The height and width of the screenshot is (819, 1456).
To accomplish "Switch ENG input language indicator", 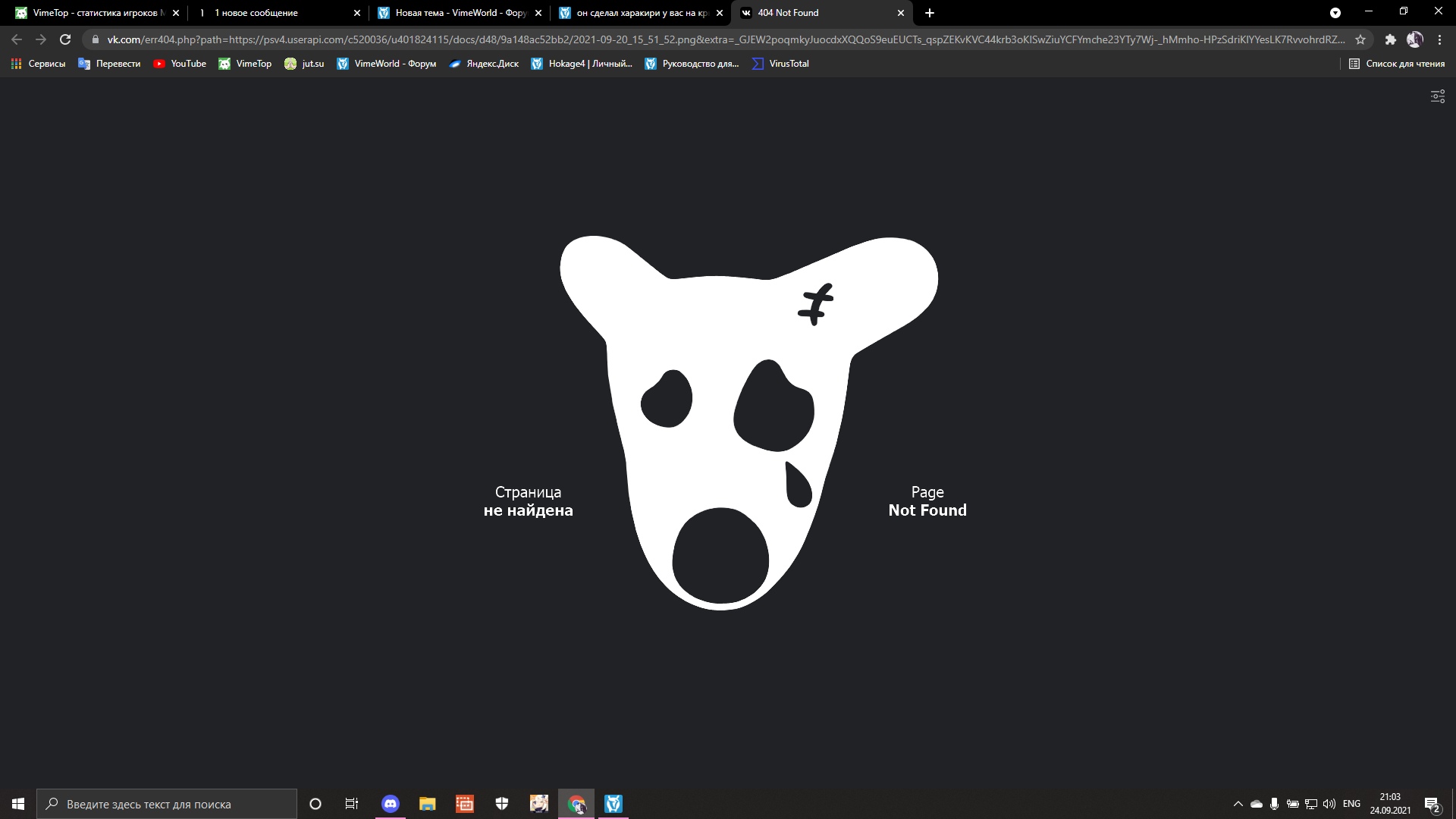I will click(x=1351, y=804).
